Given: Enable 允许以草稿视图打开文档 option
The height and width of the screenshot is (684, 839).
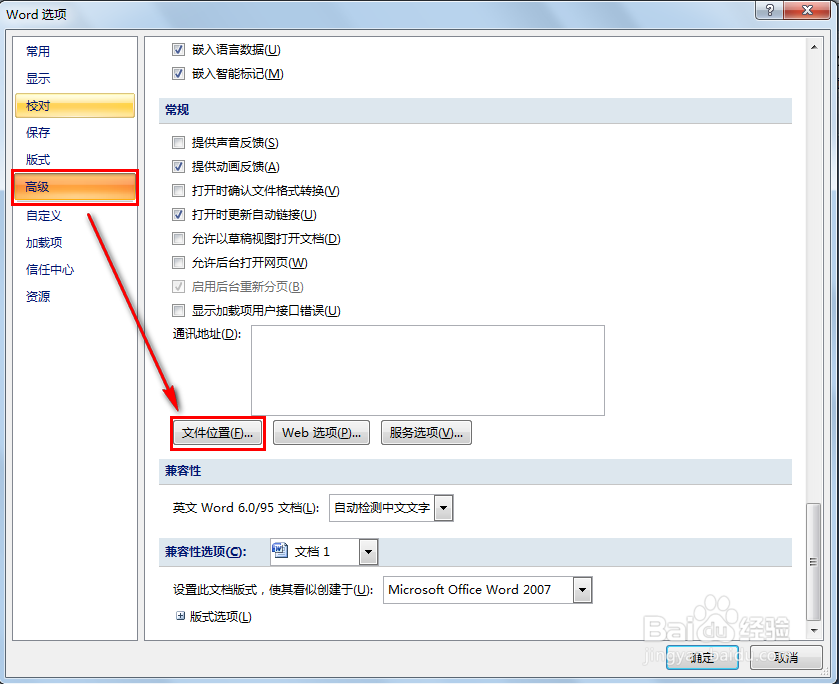Looking at the screenshot, I should click(178, 238).
